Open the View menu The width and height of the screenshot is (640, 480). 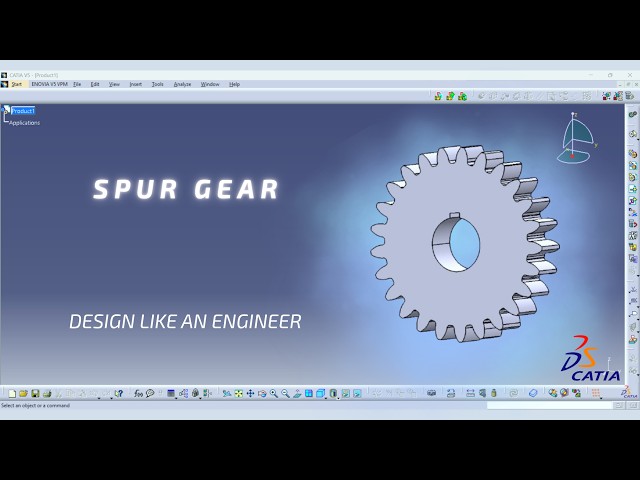click(114, 84)
